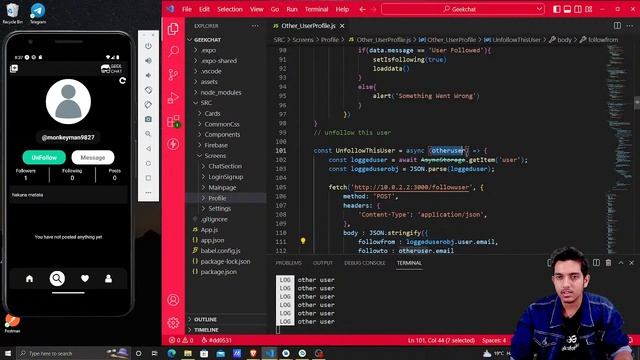This screenshot has width=640, height=360.
Task: Click the emulator screenshot camera icon
Action: click(148, 119)
